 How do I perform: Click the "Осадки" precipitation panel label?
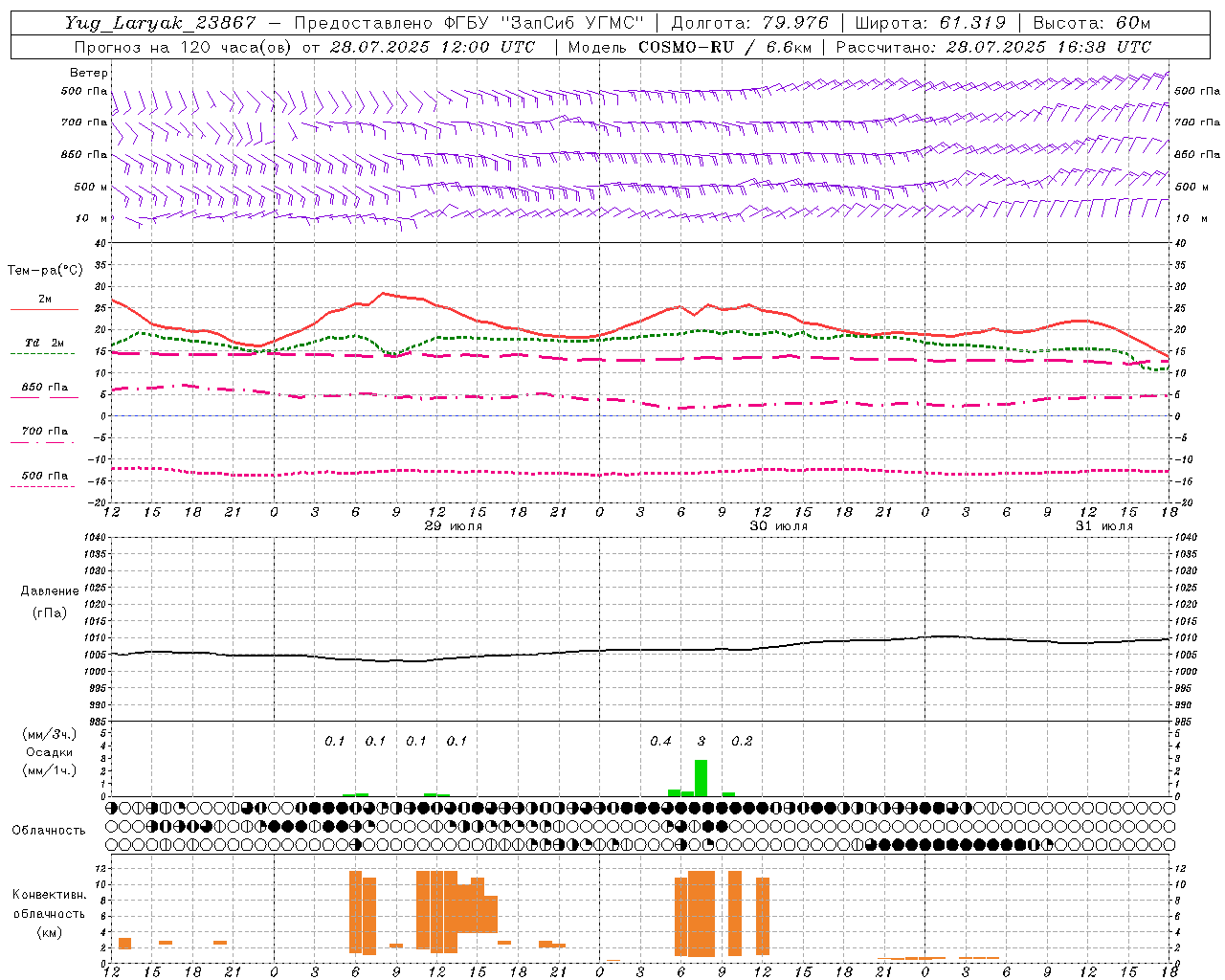click(x=50, y=752)
